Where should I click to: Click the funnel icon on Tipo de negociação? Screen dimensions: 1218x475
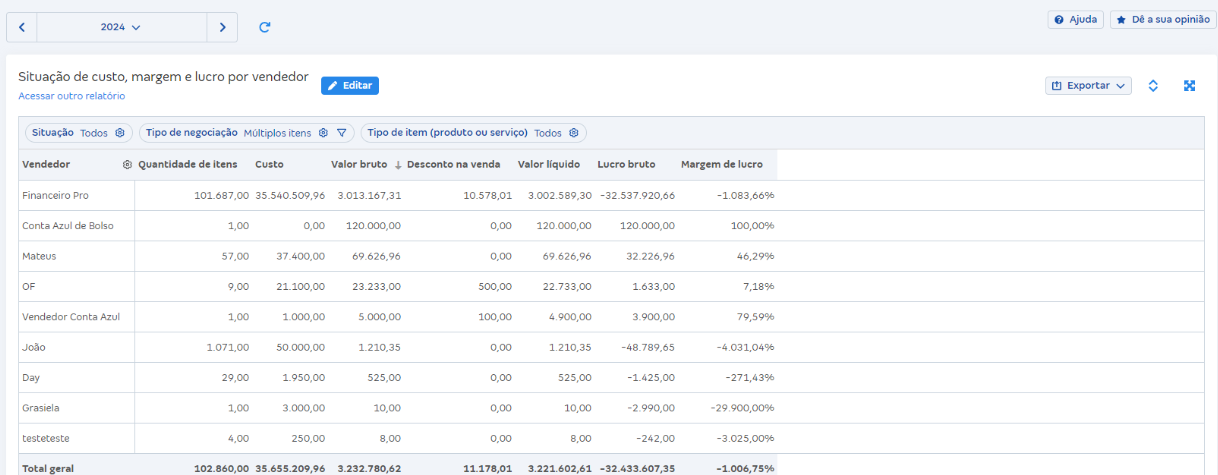(x=341, y=133)
